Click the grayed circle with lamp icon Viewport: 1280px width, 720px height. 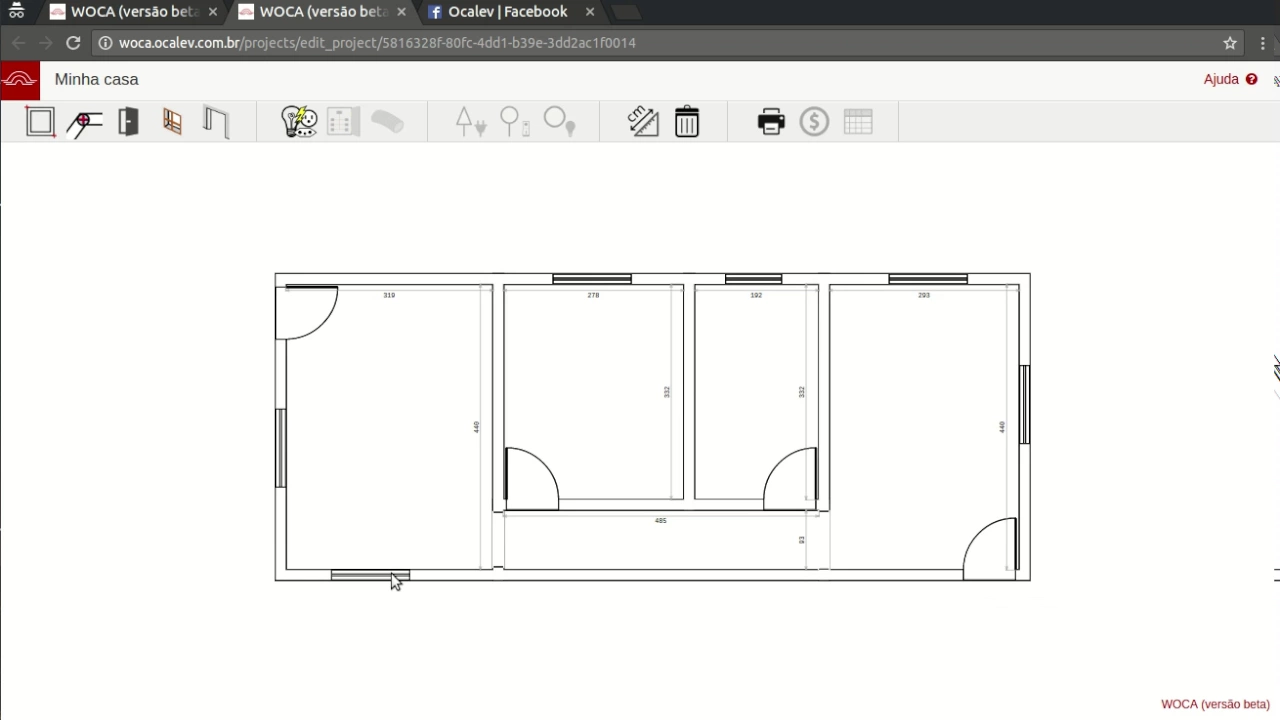[559, 122]
